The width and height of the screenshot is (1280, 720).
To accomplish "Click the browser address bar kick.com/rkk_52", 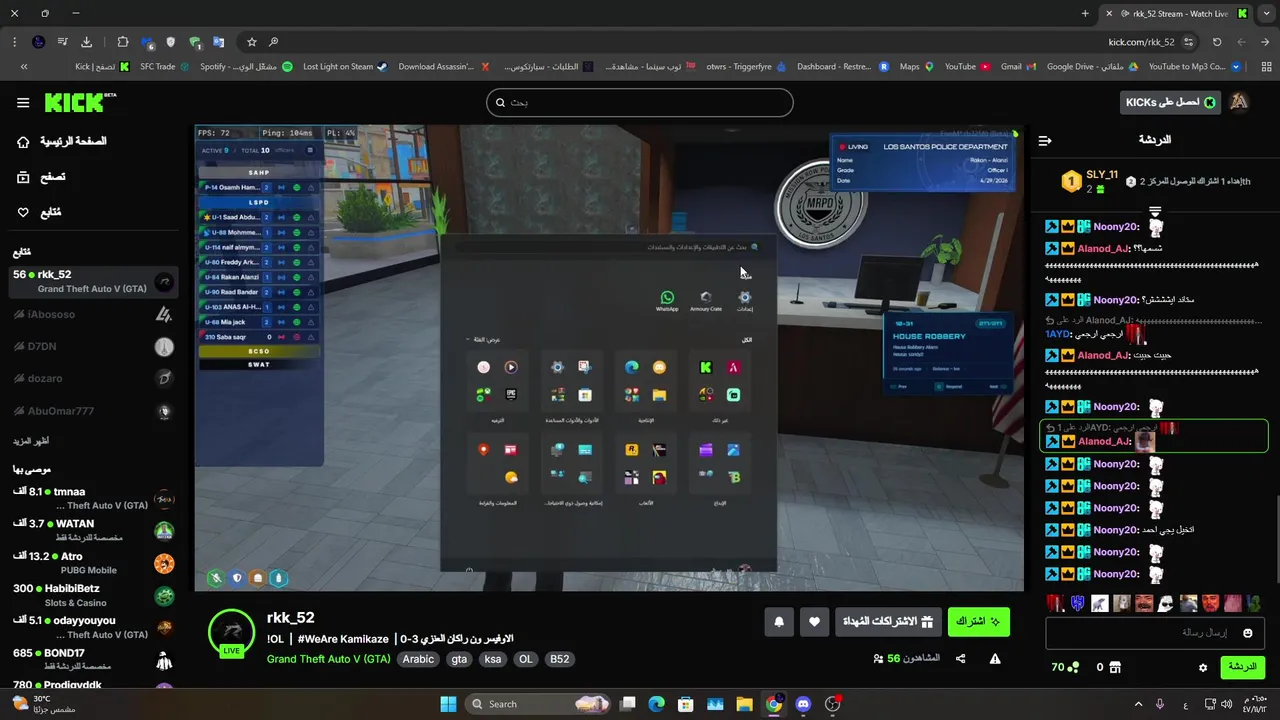I will click(1141, 42).
